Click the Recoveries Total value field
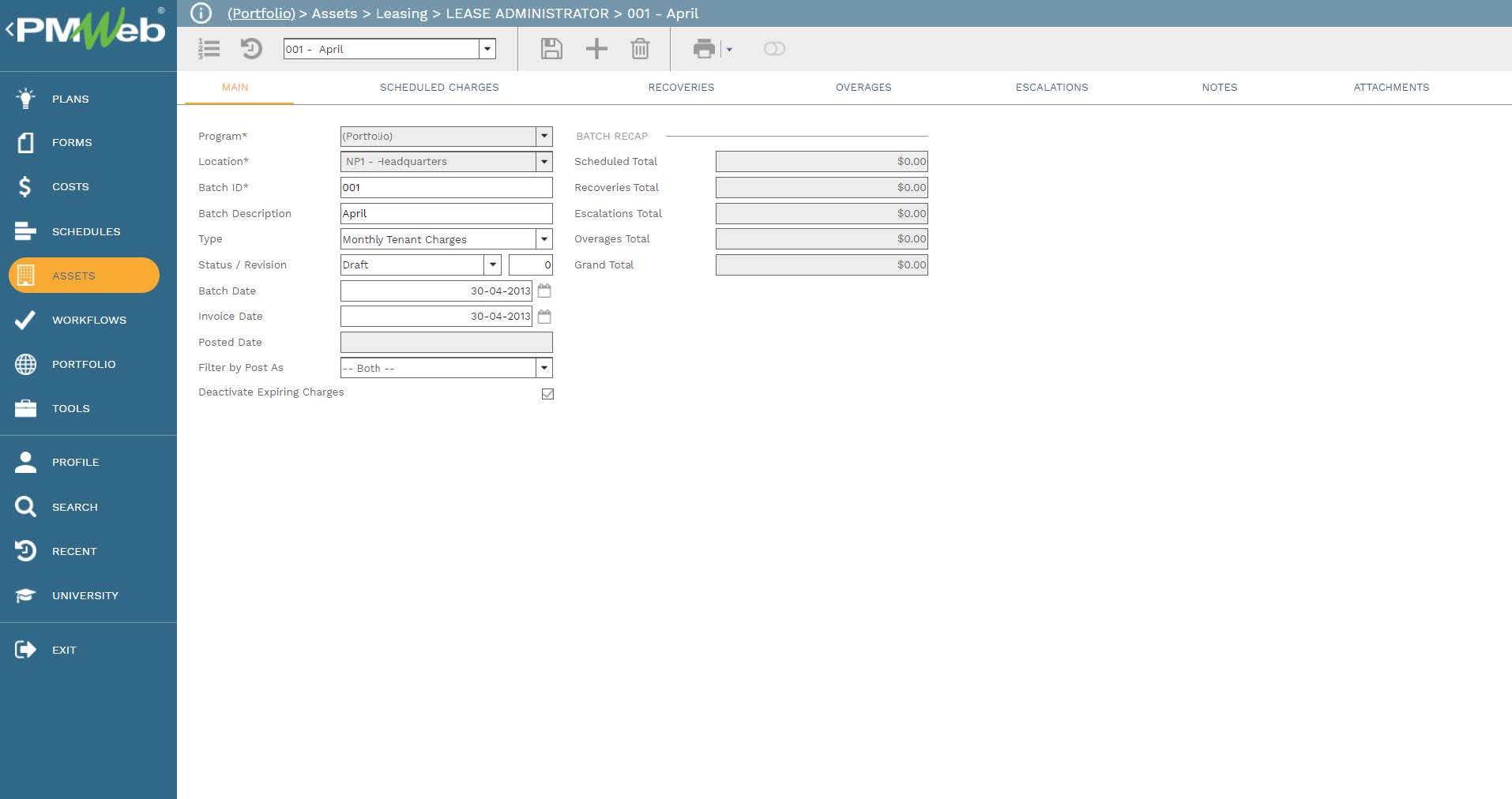 (822, 187)
